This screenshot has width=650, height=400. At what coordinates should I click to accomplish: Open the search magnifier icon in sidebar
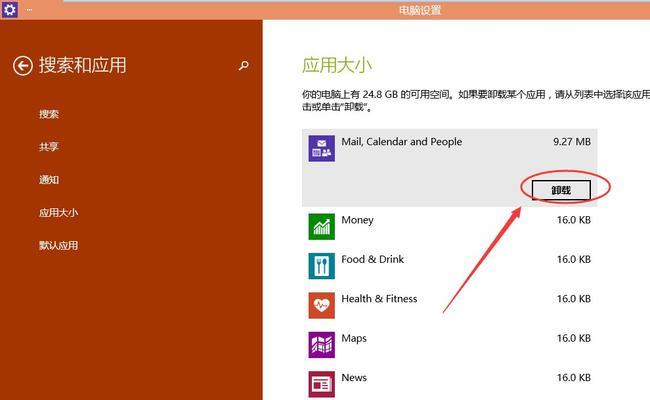click(x=244, y=65)
